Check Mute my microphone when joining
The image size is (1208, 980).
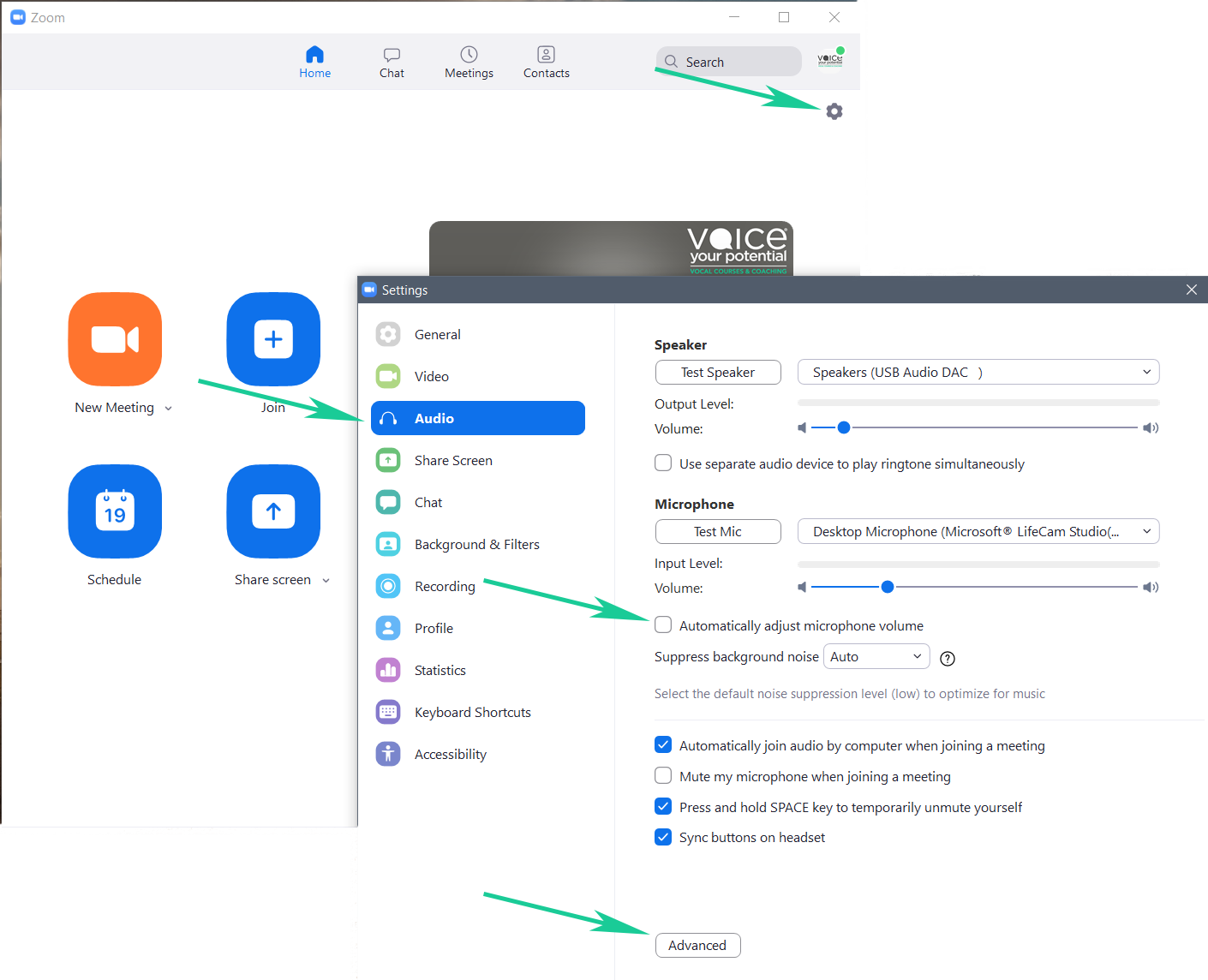point(663,775)
